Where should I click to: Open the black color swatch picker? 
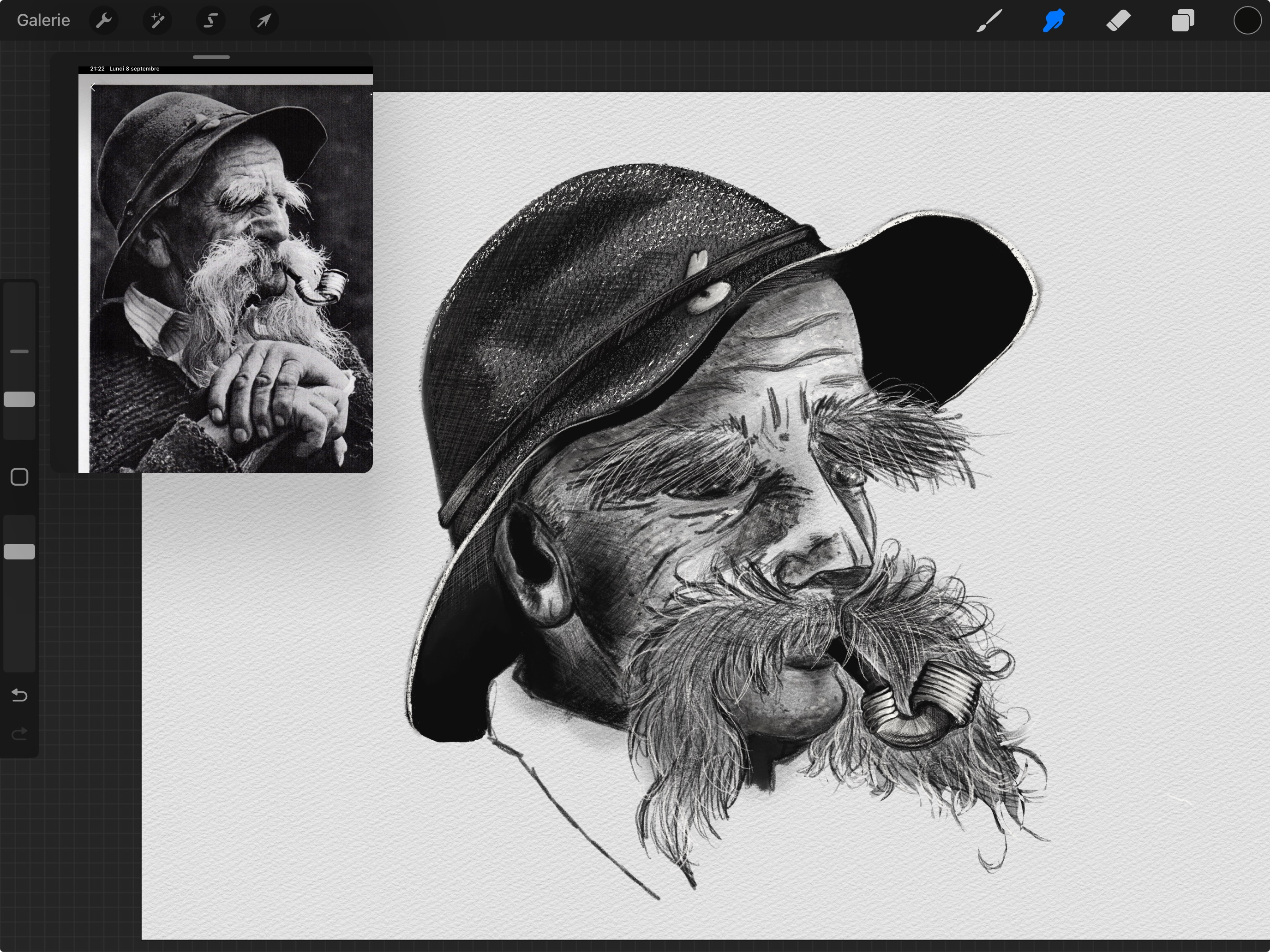(1247, 21)
